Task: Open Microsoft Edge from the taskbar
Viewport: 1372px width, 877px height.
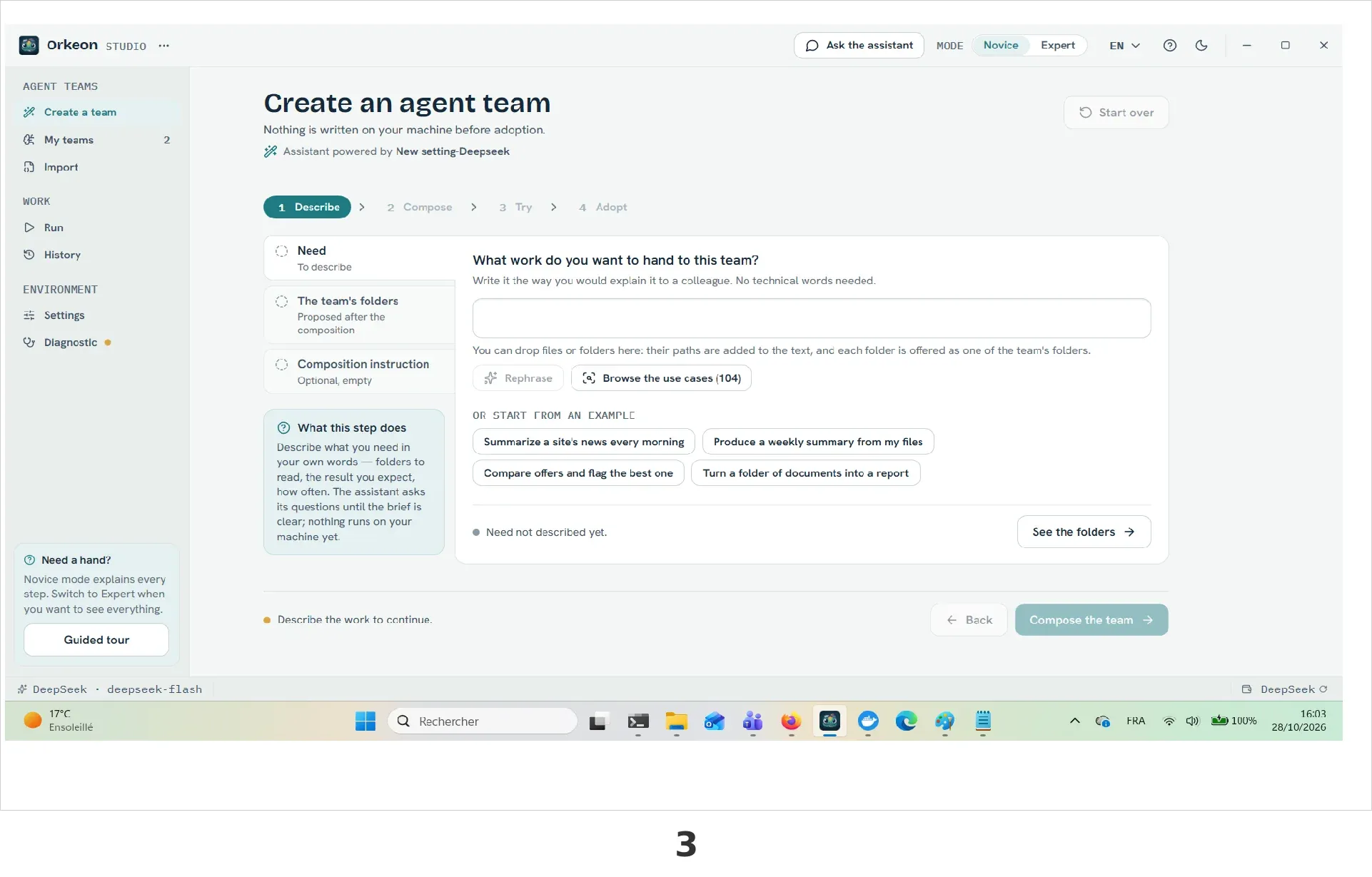Action: coord(906,721)
